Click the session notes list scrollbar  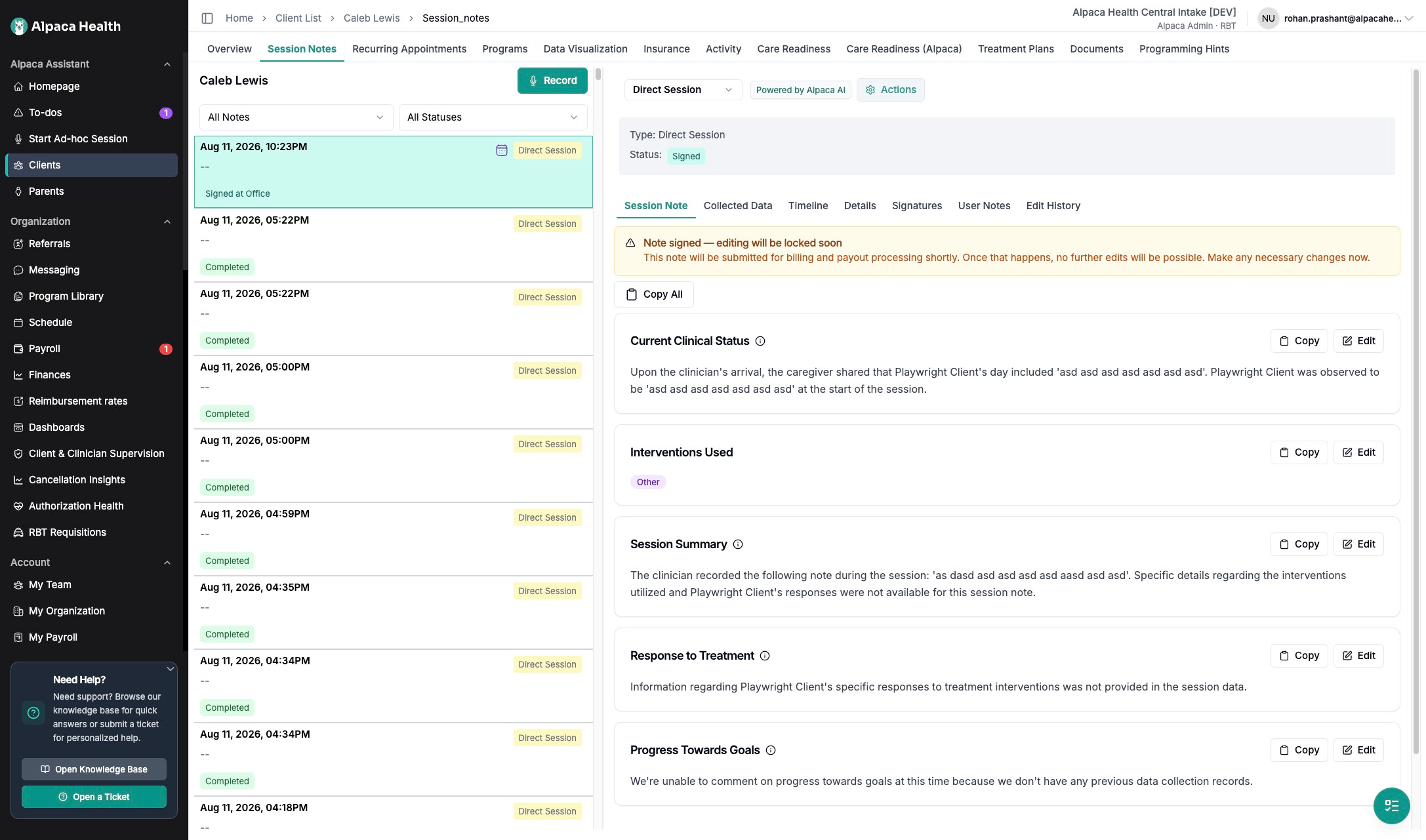(x=598, y=73)
